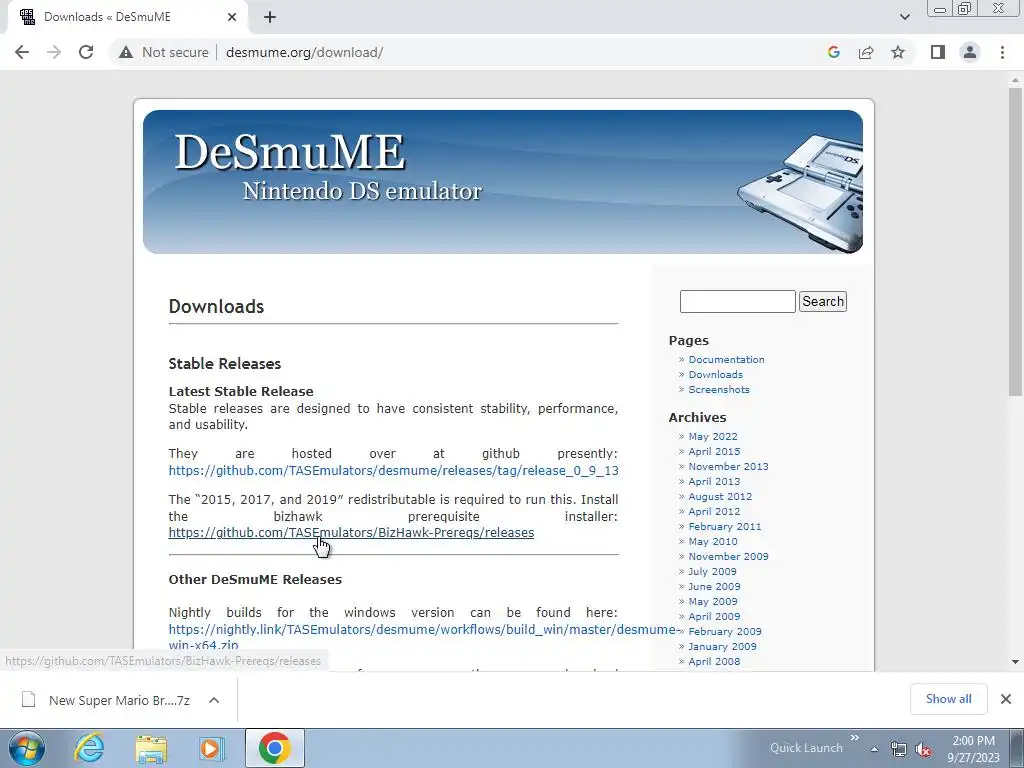Open the January 2009 archive
The image size is (1024, 768).
click(722, 647)
